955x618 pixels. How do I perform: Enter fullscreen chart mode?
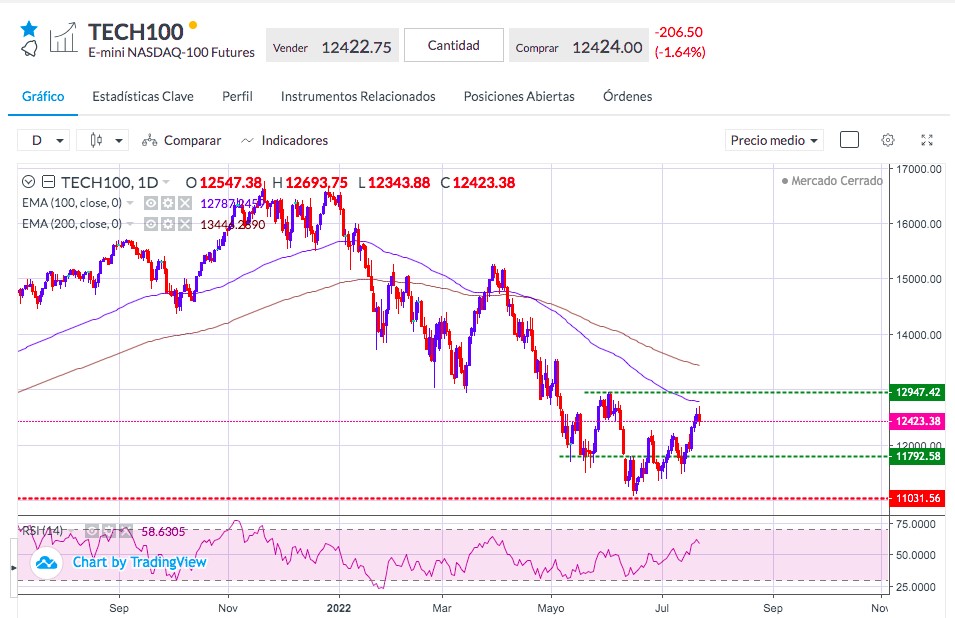point(927,140)
